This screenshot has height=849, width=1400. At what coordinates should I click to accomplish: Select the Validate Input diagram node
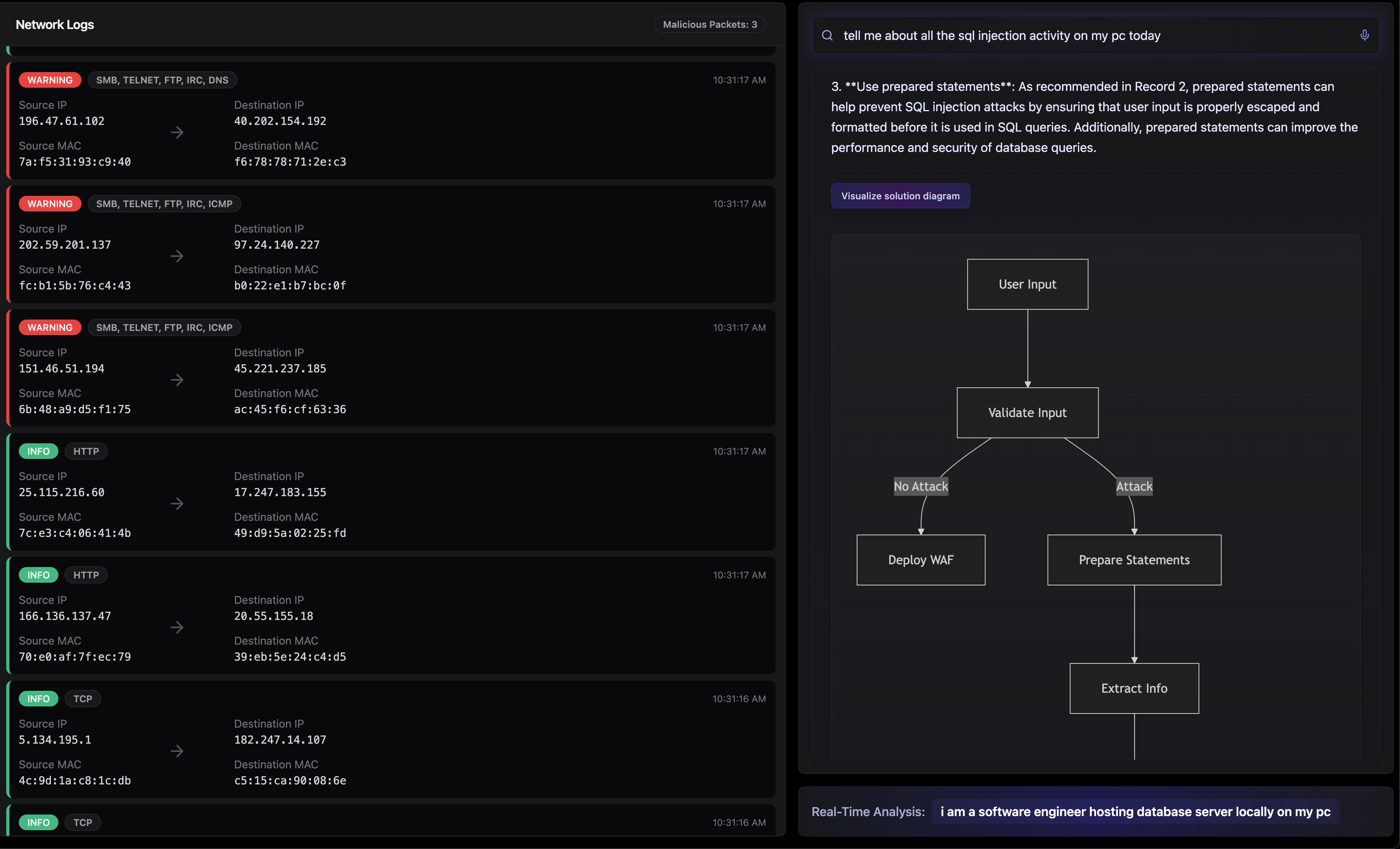pos(1027,413)
